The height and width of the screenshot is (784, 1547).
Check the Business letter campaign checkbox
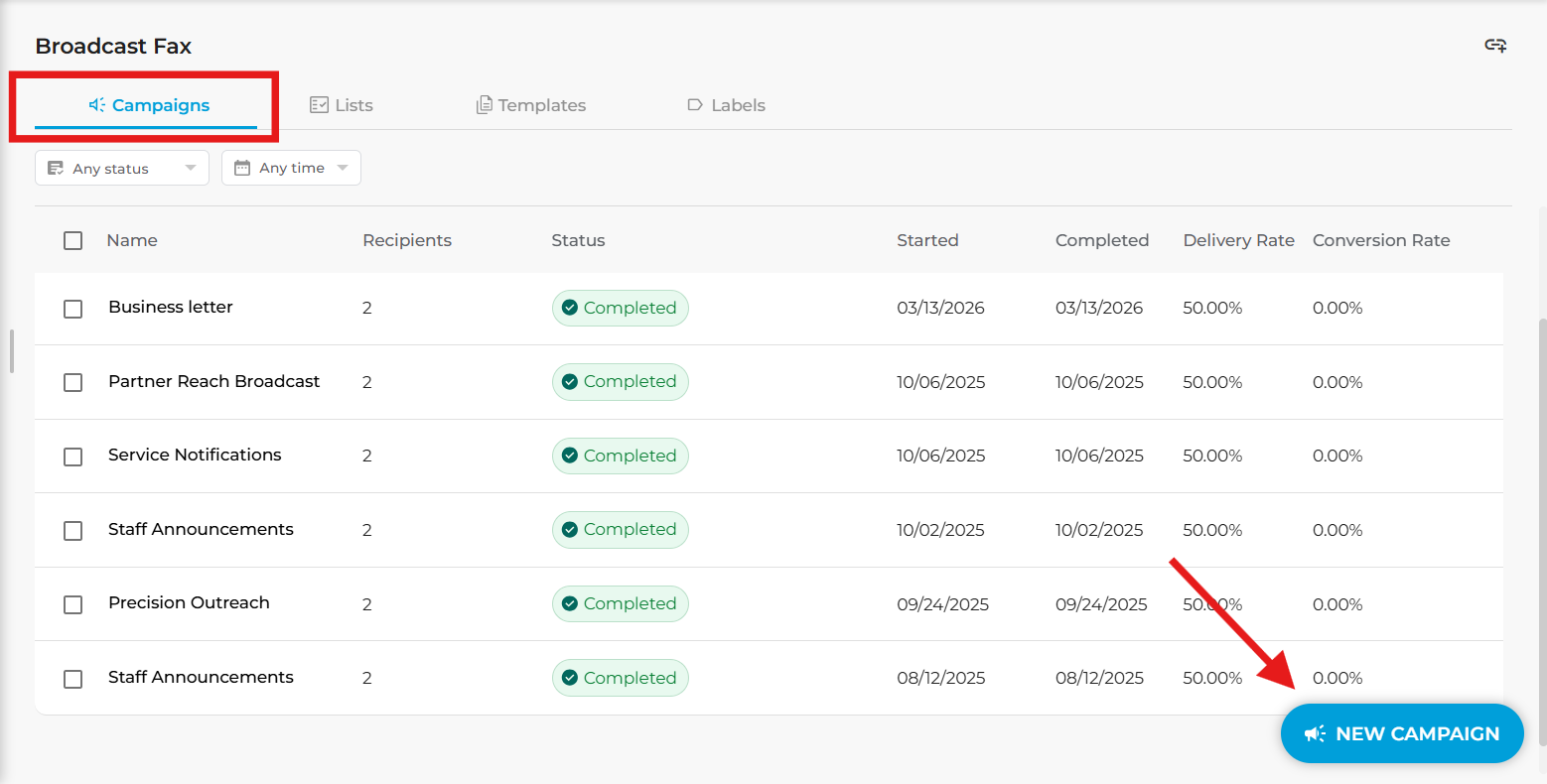[72, 309]
